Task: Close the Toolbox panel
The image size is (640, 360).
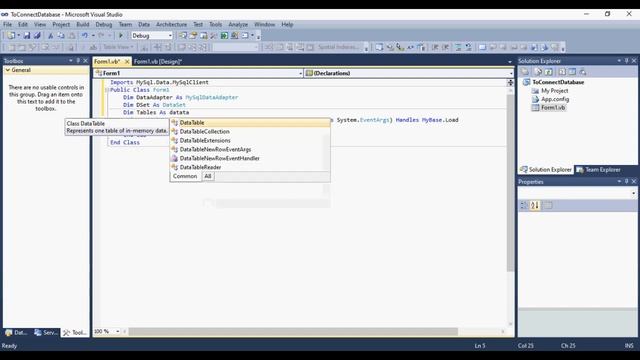Action: (85, 61)
